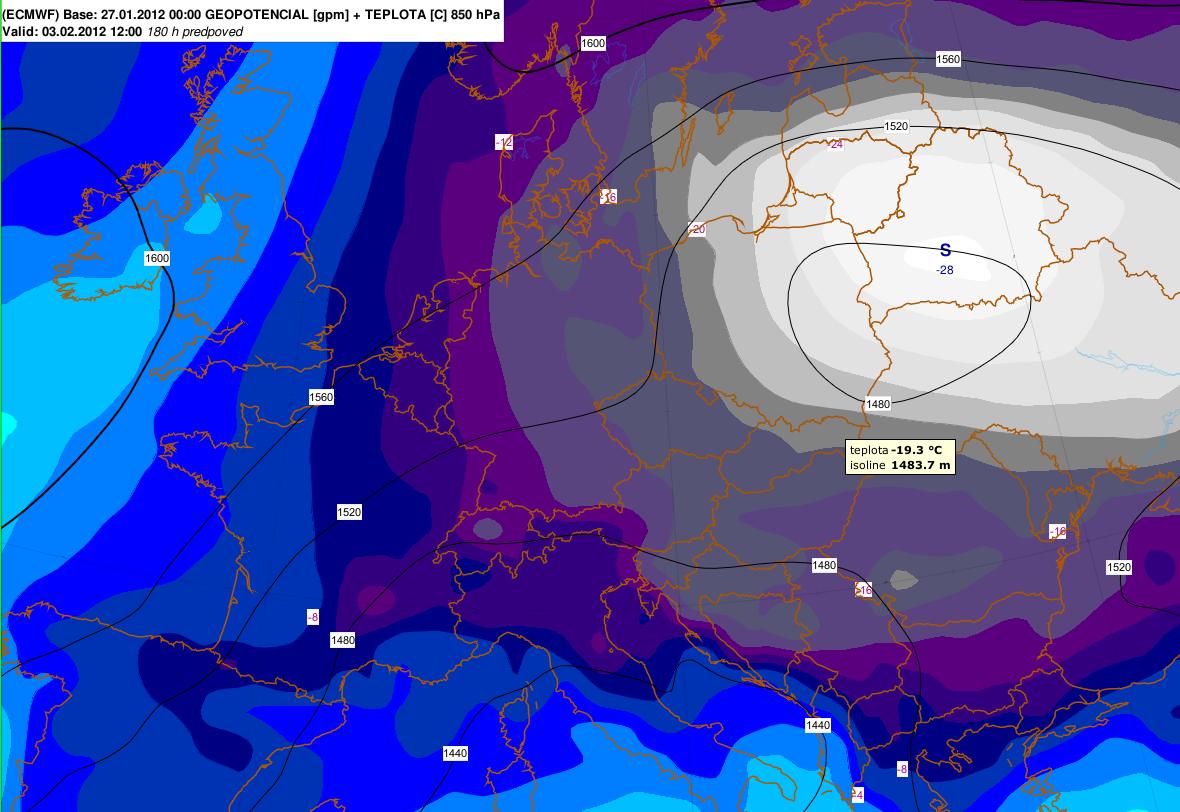Select the -28 temperature minimum label
Image resolution: width=1180 pixels, height=812 pixels.
pos(945,271)
